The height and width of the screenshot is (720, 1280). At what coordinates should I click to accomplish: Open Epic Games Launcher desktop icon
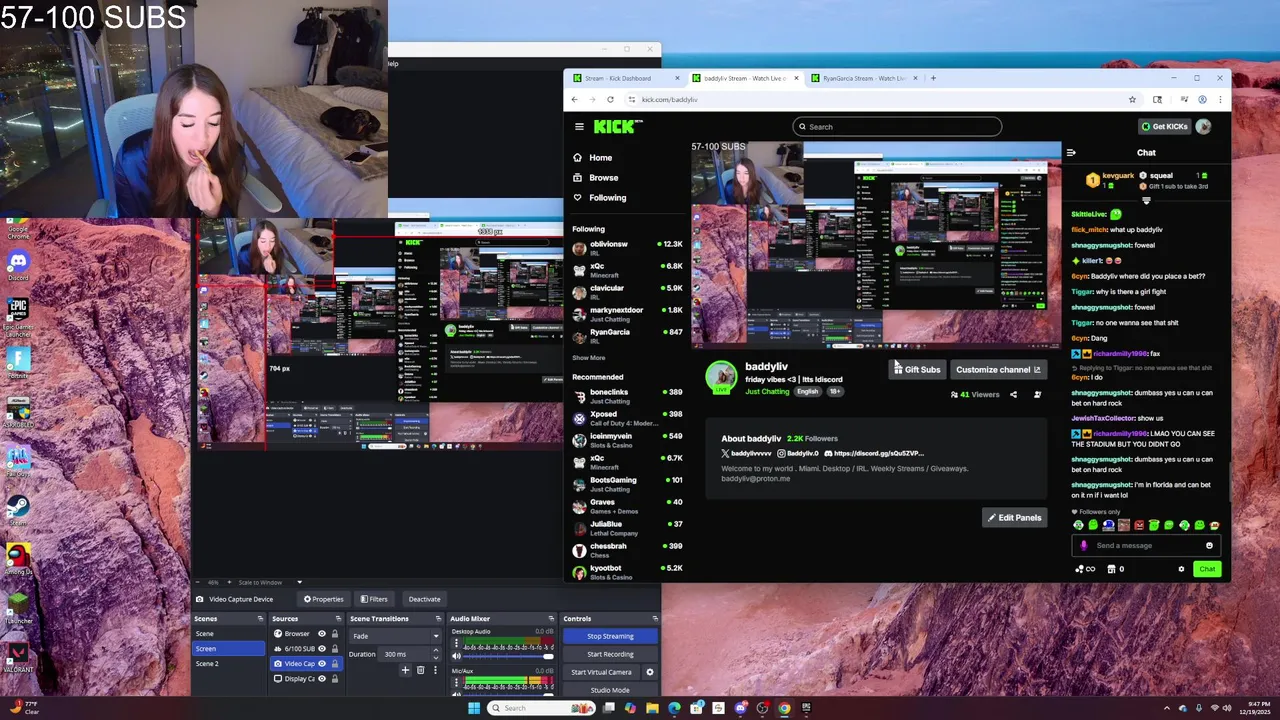pos(17,315)
